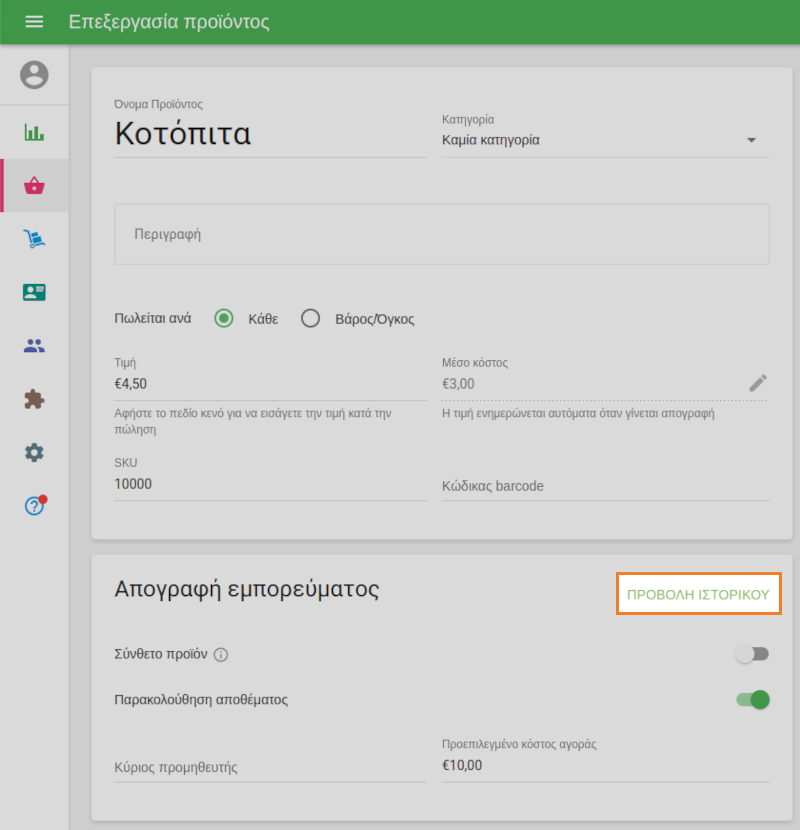Disable the Παρακολούθηση αποθέματος switch
The image size is (800, 830).
tap(752, 699)
